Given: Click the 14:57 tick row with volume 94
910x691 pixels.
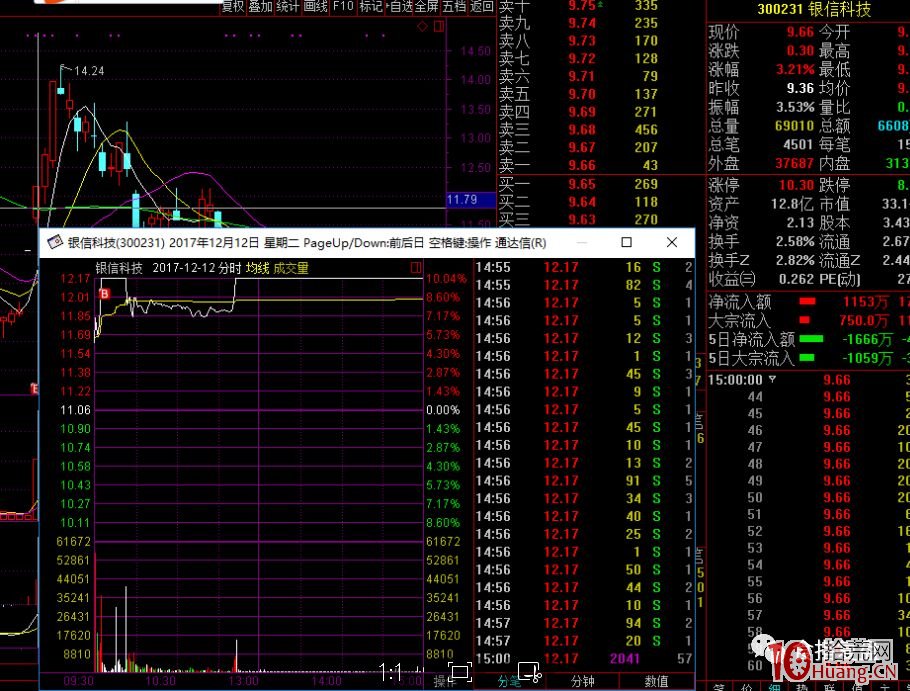Looking at the screenshot, I should (x=584, y=623).
